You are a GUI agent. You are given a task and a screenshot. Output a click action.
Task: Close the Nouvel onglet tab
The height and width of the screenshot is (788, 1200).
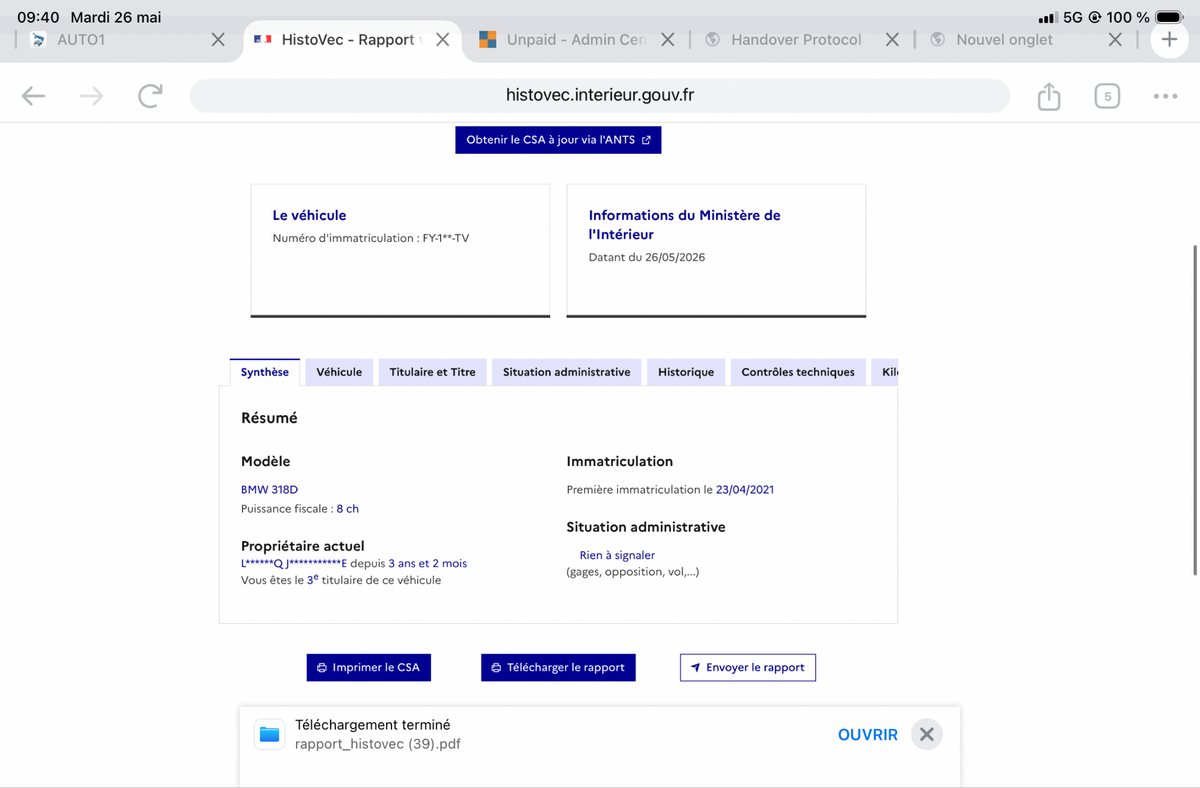click(x=1116, y=40)
